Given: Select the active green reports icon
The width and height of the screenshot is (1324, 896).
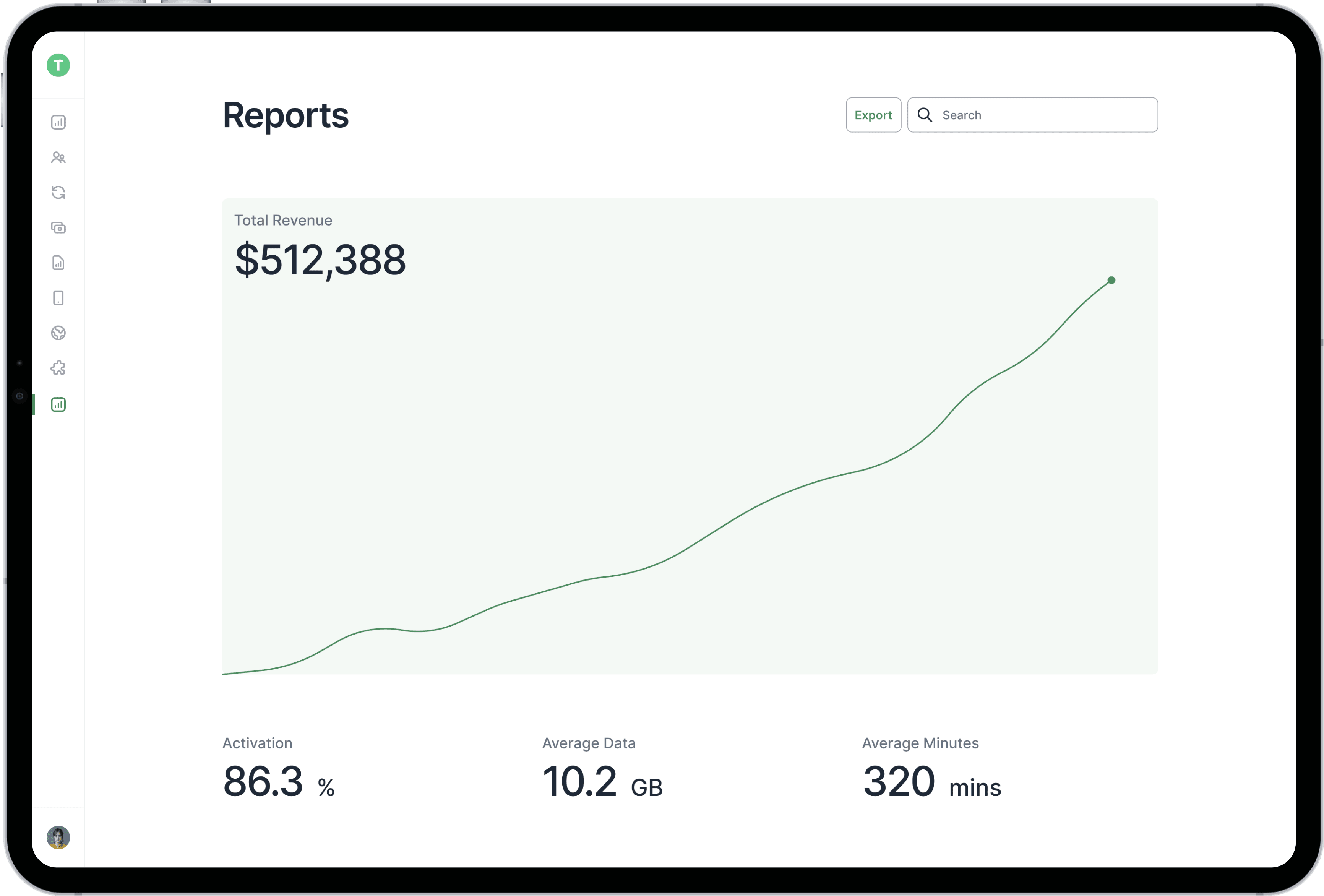Looking at the screenshot, I should point(58,404).
